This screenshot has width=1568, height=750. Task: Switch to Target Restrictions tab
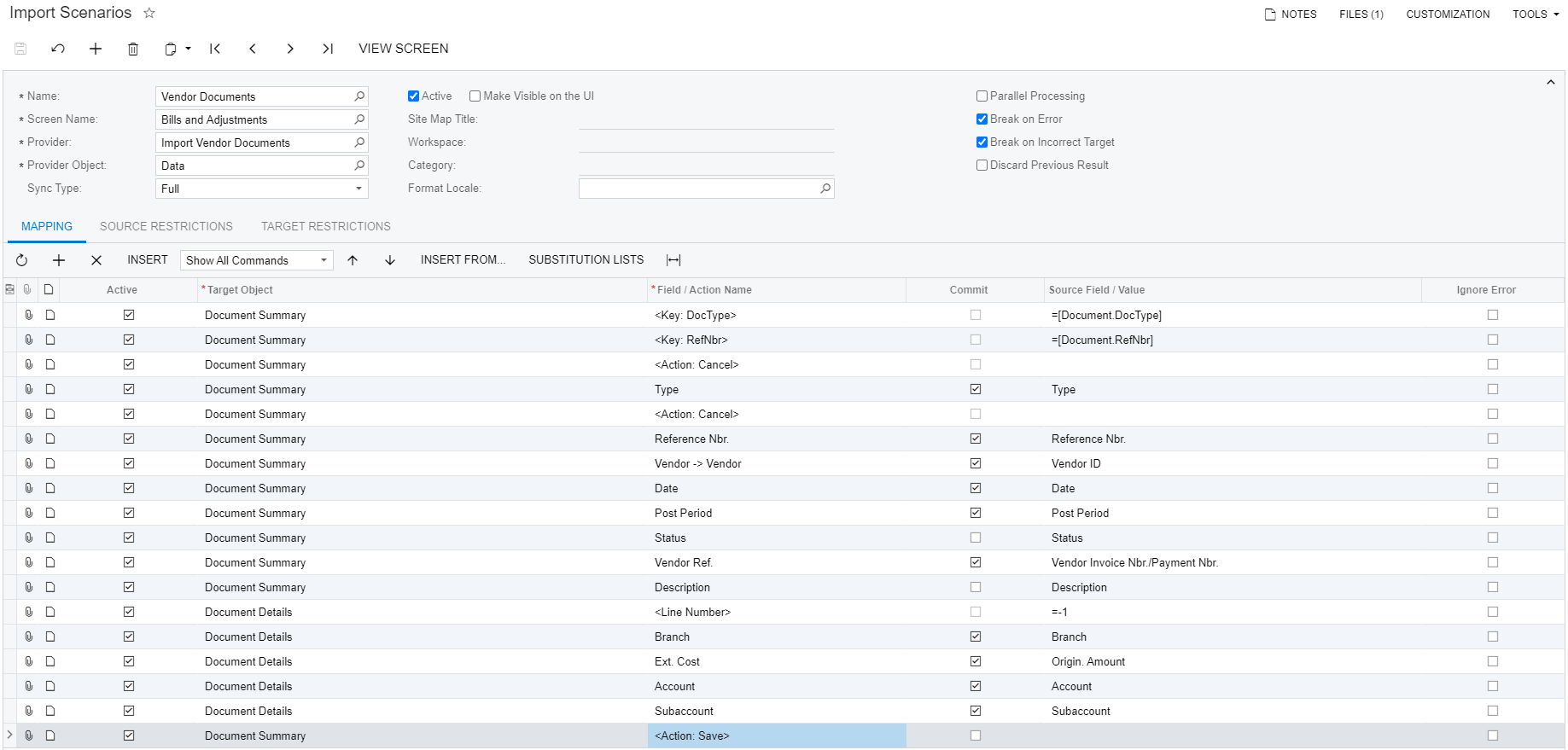326,226
